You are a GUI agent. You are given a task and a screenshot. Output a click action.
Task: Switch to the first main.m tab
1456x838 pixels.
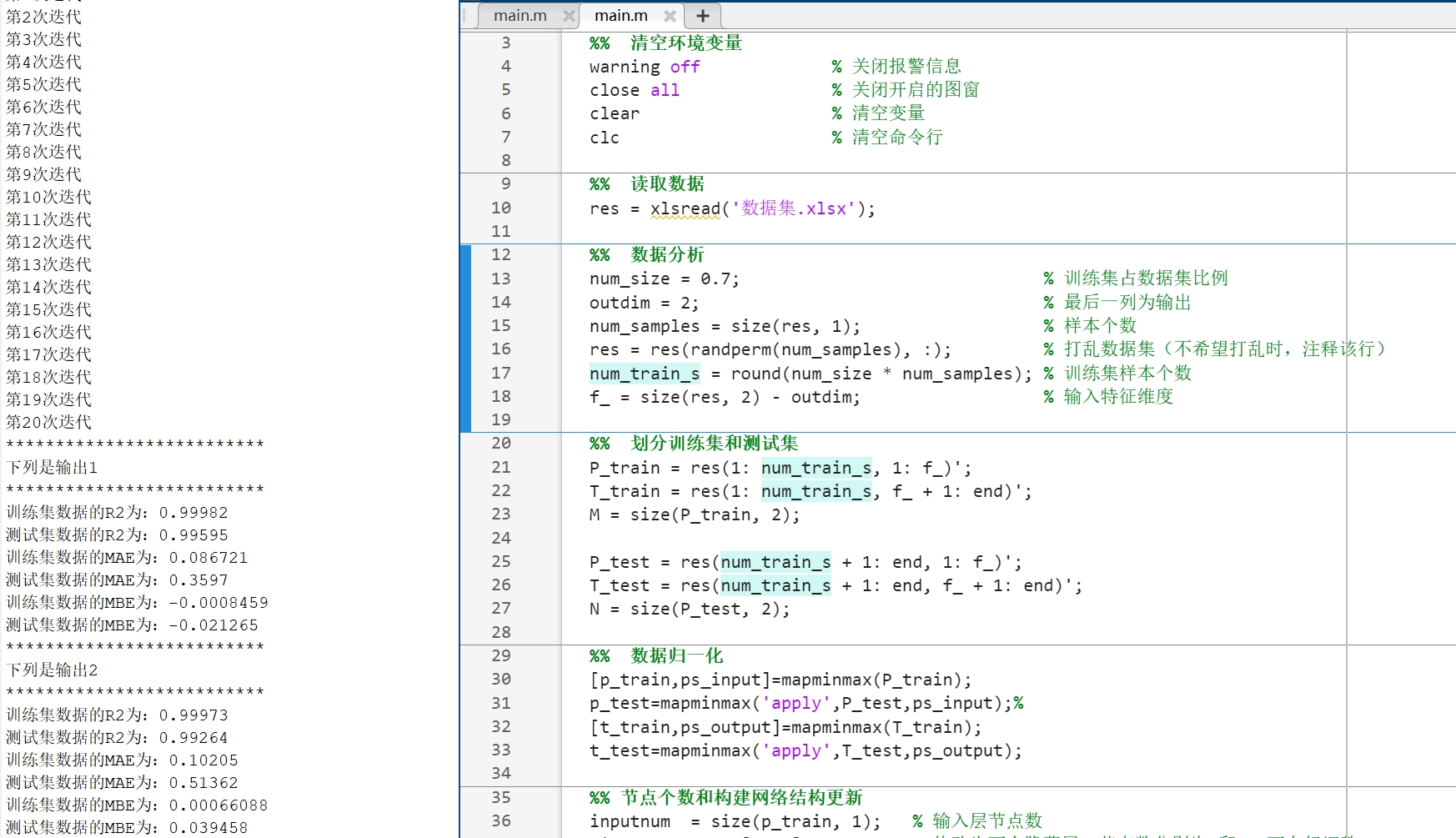520,16
